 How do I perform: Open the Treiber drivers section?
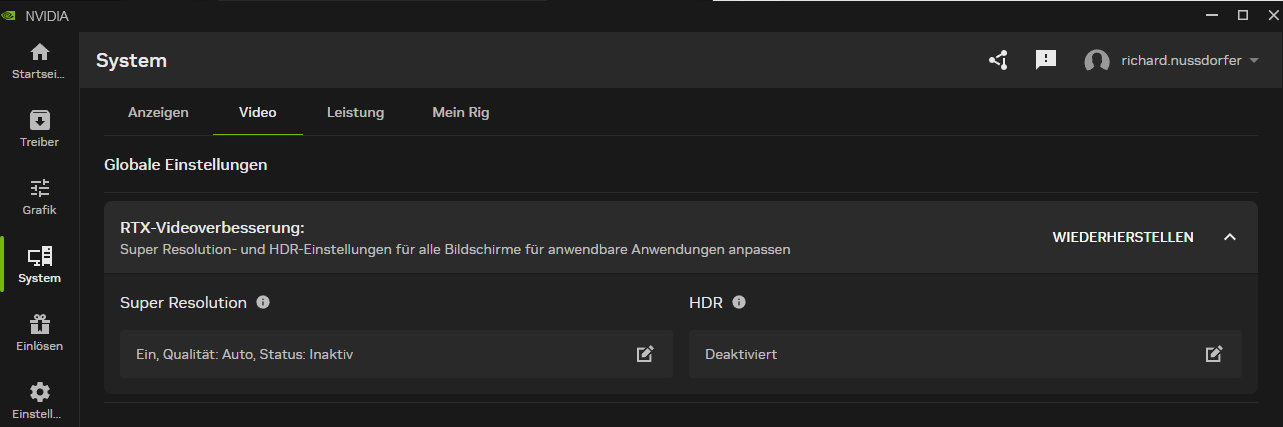click(39, 129)
